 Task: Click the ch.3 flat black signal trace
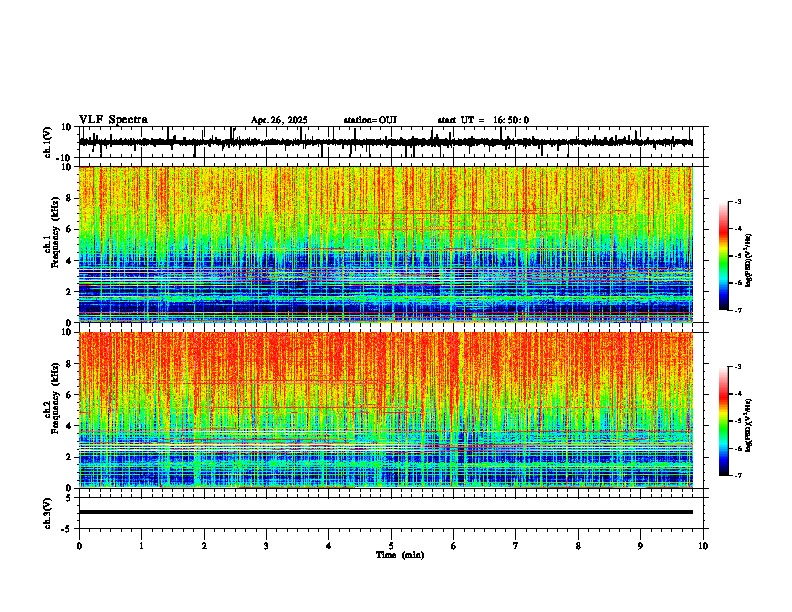click(385, 512)
